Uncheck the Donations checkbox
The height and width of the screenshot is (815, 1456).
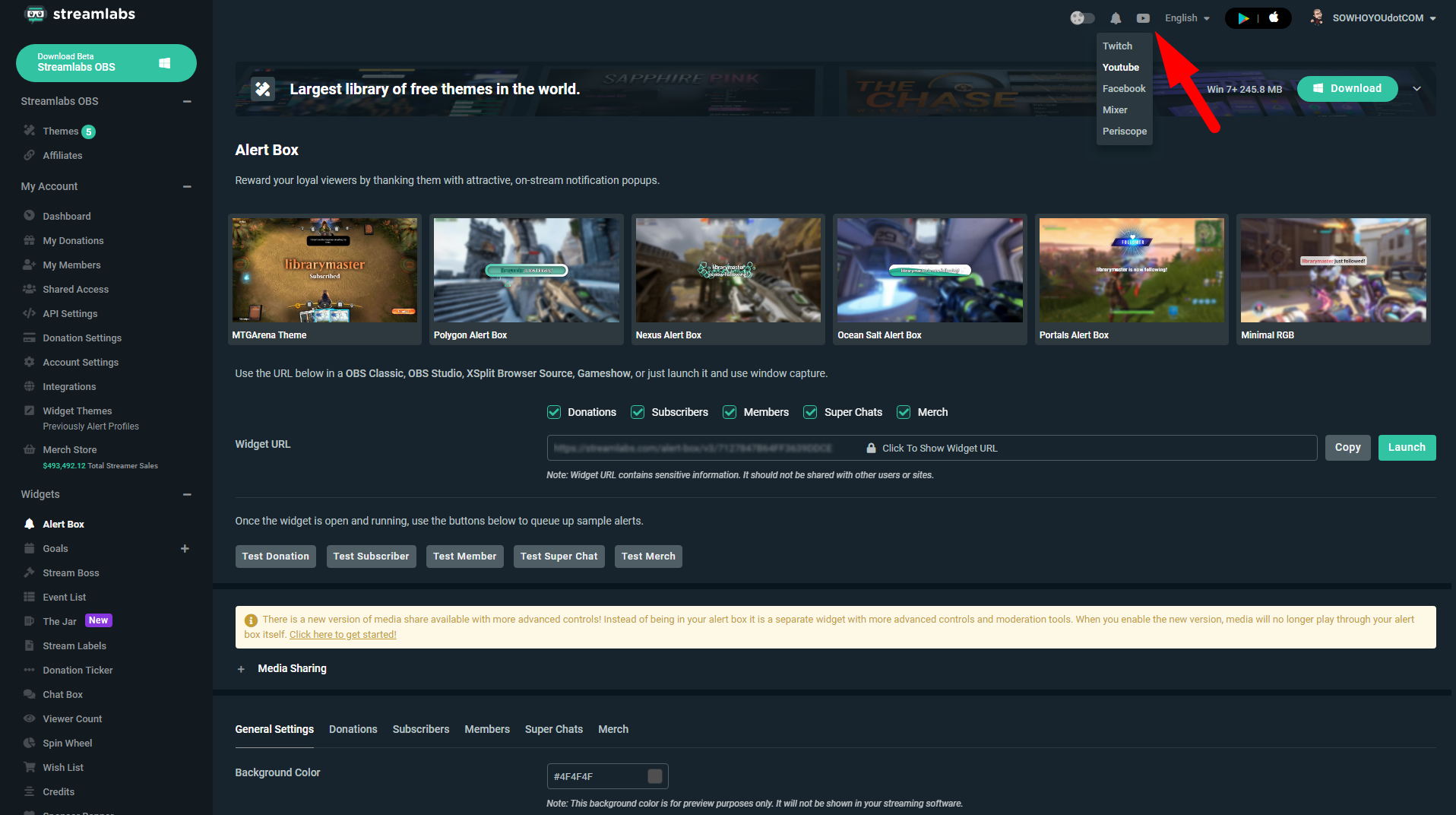553,412
